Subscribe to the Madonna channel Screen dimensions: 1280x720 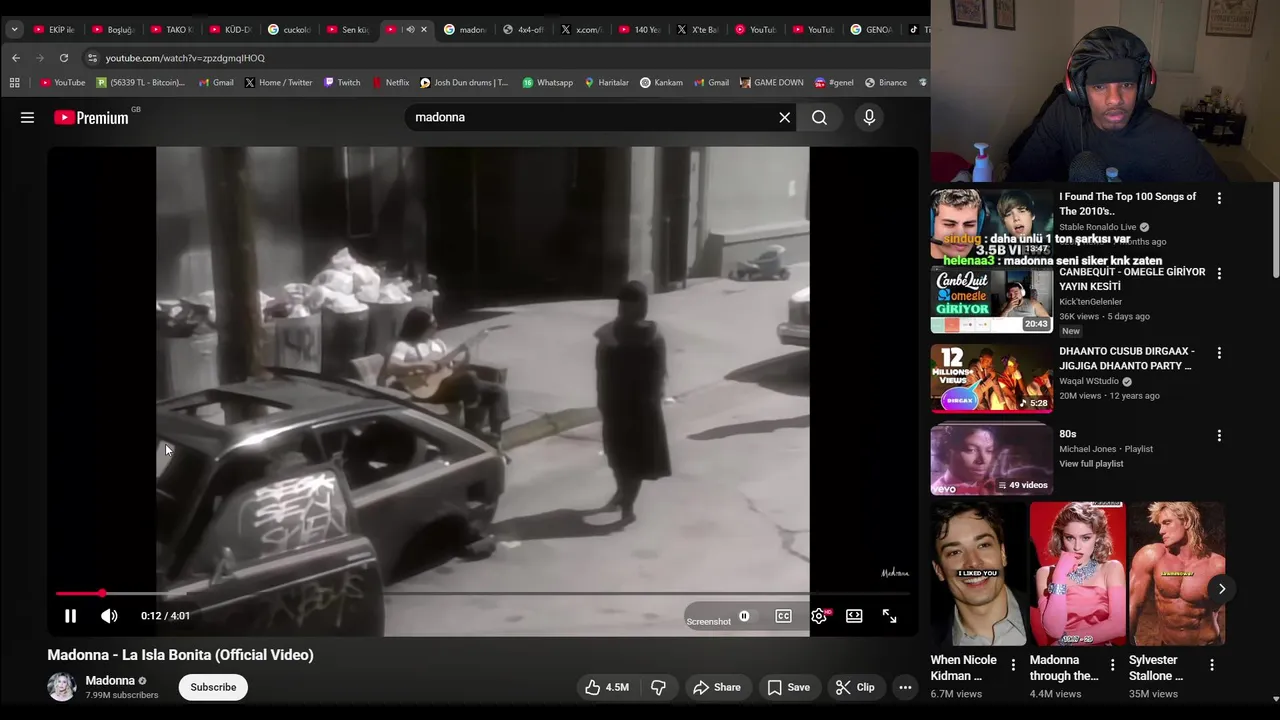(x=213, y=687)
